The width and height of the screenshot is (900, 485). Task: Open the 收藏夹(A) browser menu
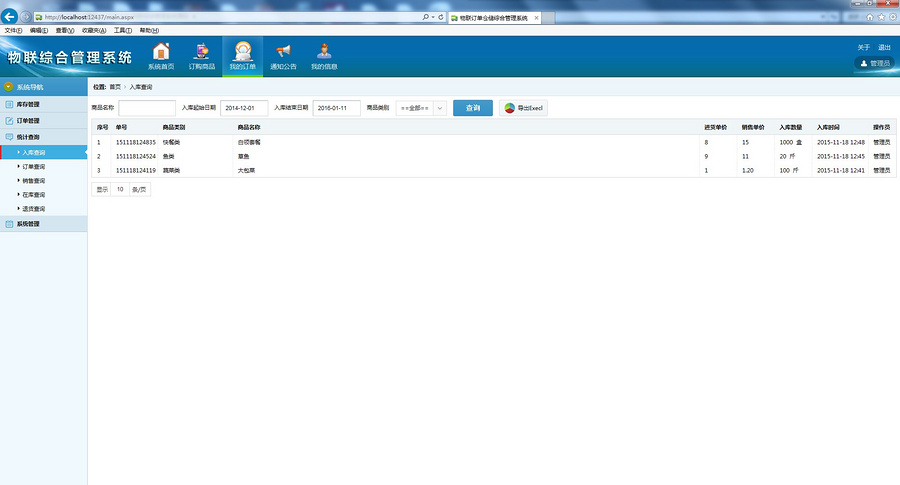94,30
